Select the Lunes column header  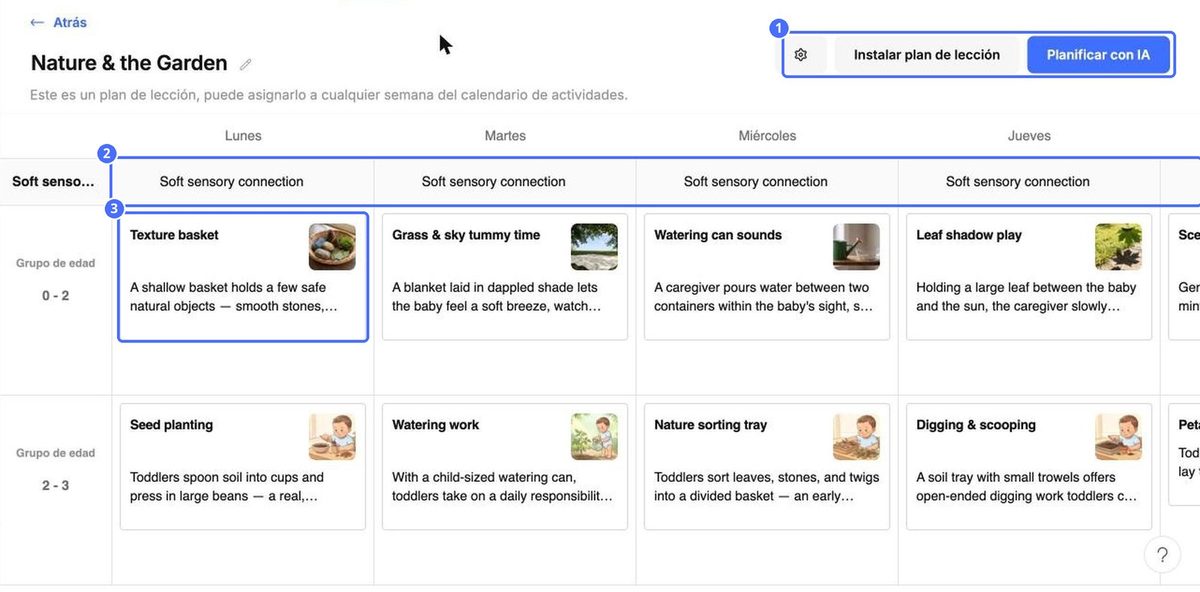tap(243, 136)
